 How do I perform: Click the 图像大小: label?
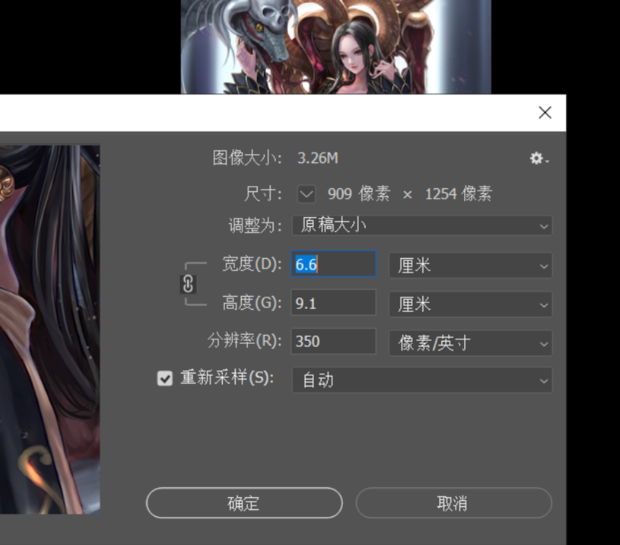click(247, 158)
